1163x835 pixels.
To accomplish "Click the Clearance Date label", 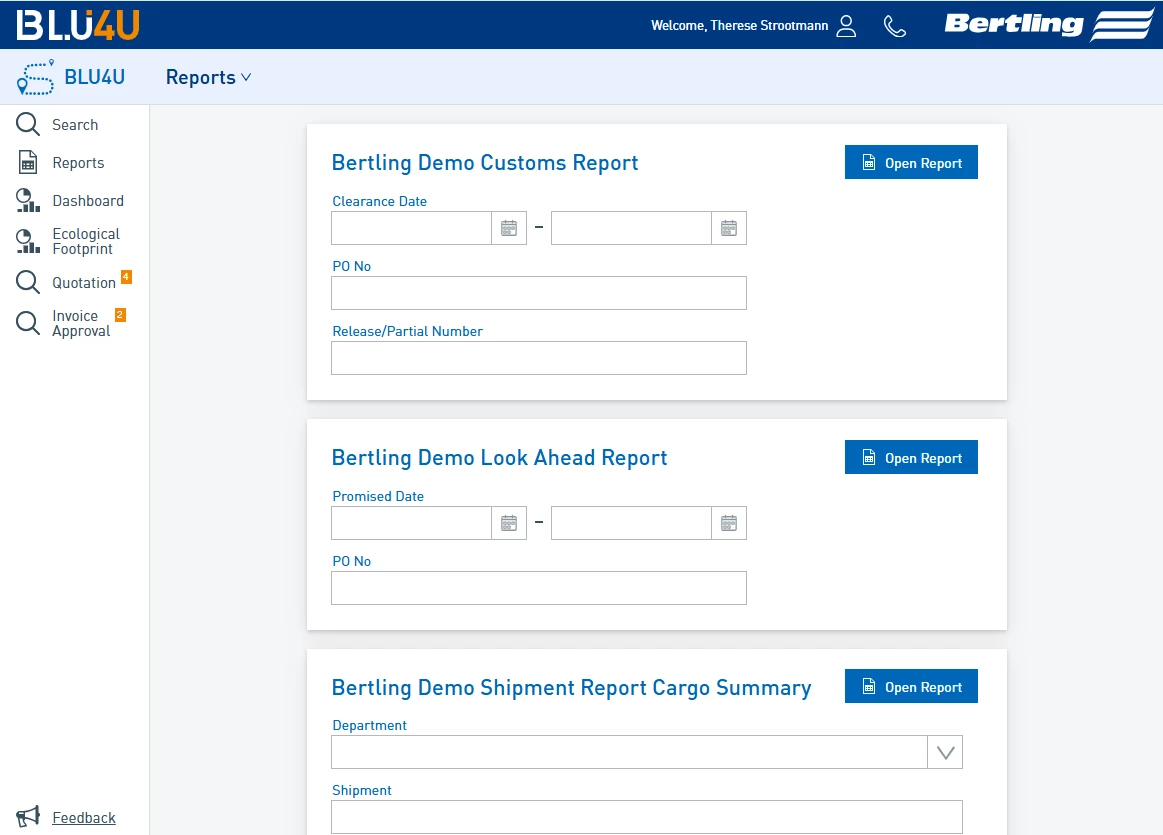I will pos(379,201).
